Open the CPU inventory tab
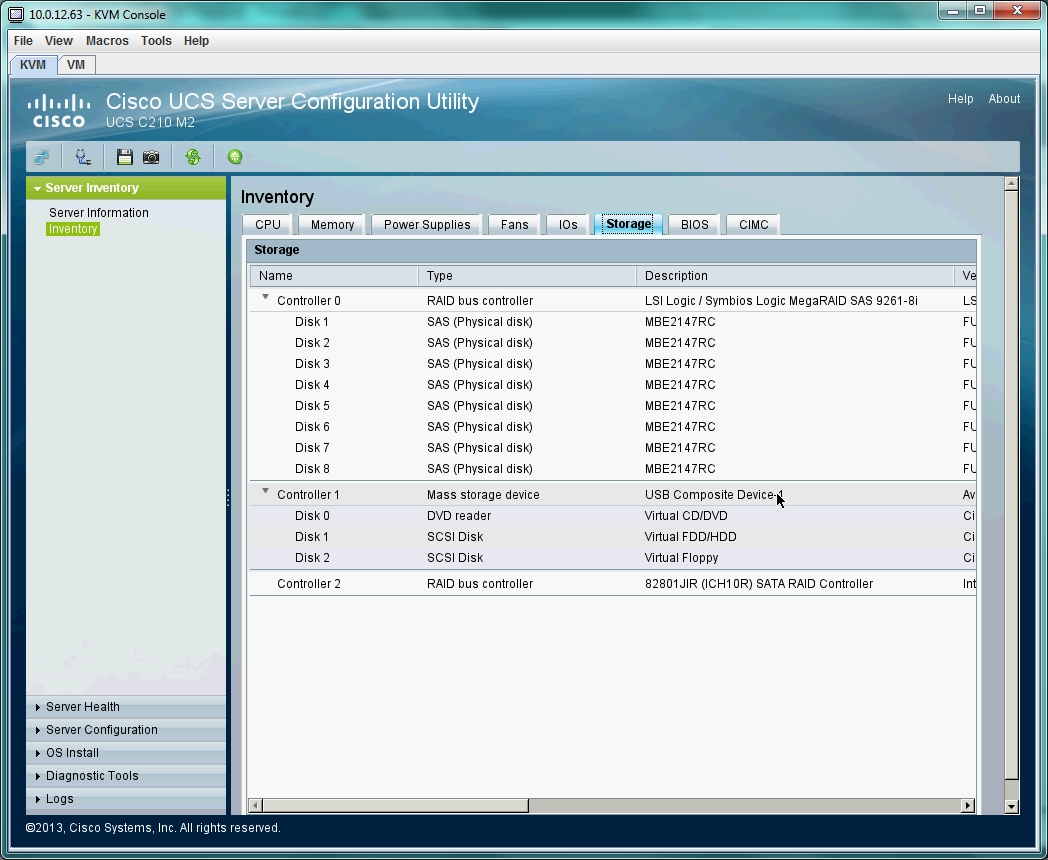This screenshot has height=860, width=1048. point(268,225)
